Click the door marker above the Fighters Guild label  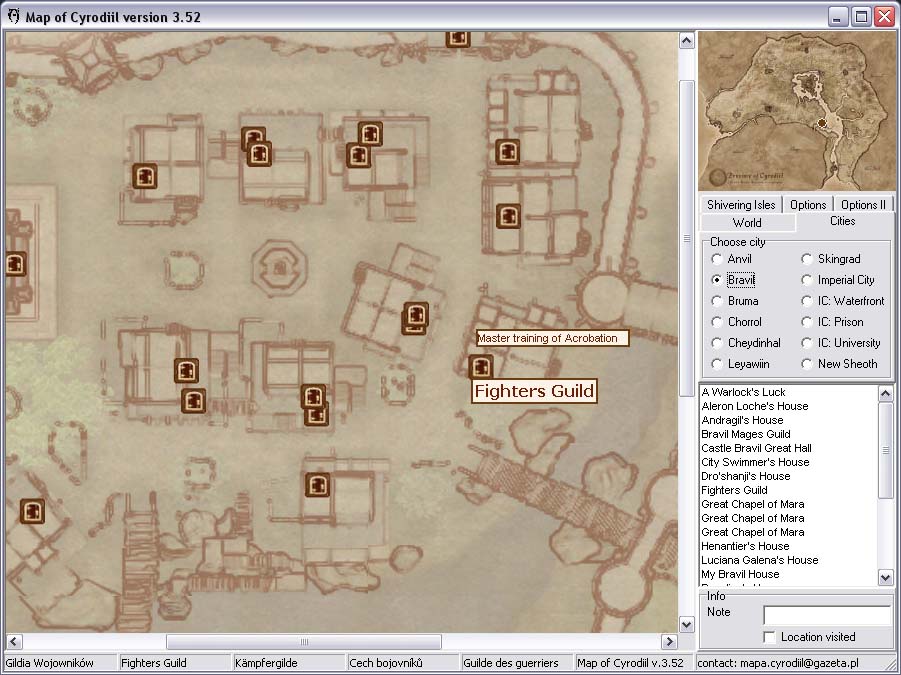(480, 367)
